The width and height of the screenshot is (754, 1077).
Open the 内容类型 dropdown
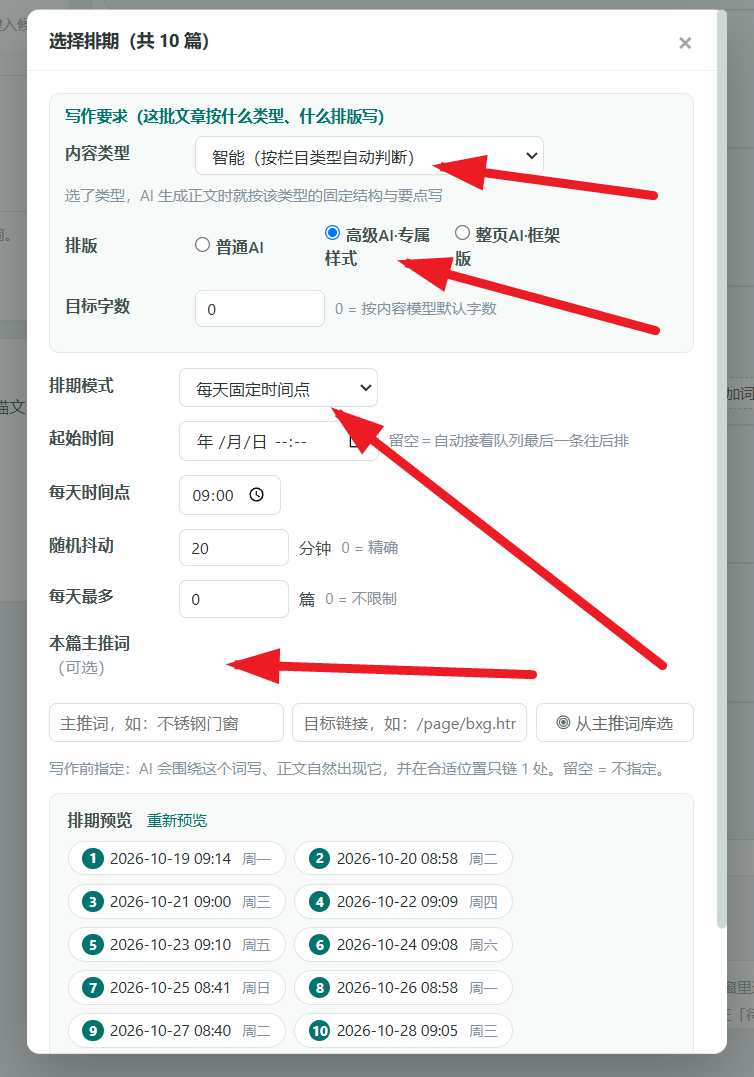coord(369,156)
